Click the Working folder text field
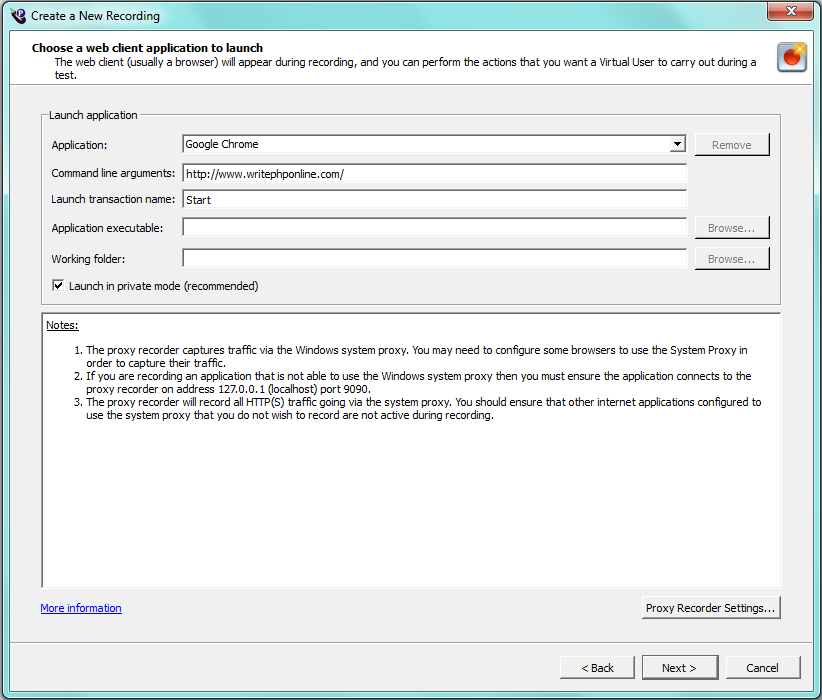The width and height of the screenshot is (822, 700). tap(434, 259)
